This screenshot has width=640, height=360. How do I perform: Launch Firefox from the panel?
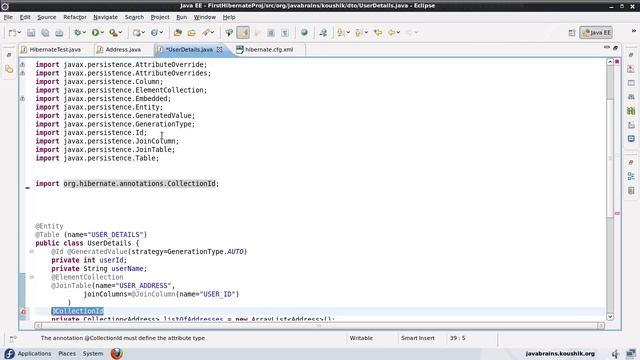pyautogui.click(x=117, y=353)
